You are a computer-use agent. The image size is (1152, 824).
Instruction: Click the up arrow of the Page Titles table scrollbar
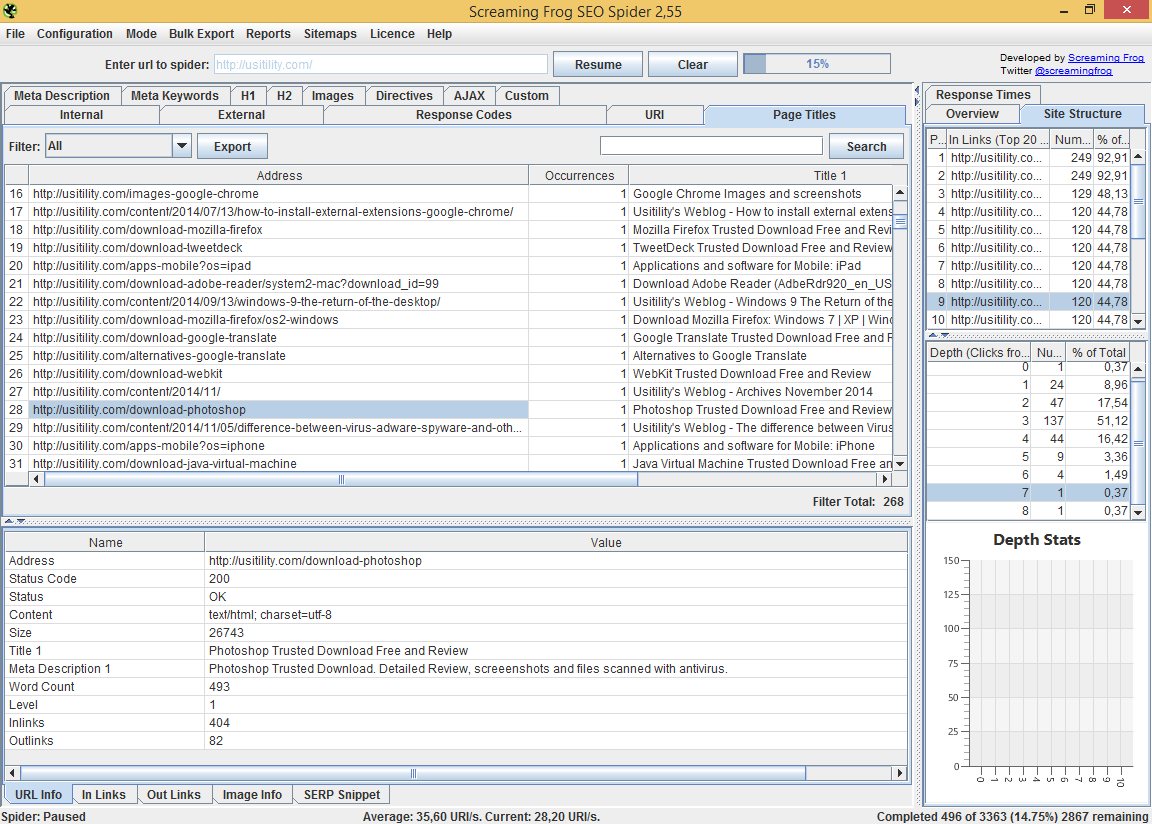click(x=900, y=192)
